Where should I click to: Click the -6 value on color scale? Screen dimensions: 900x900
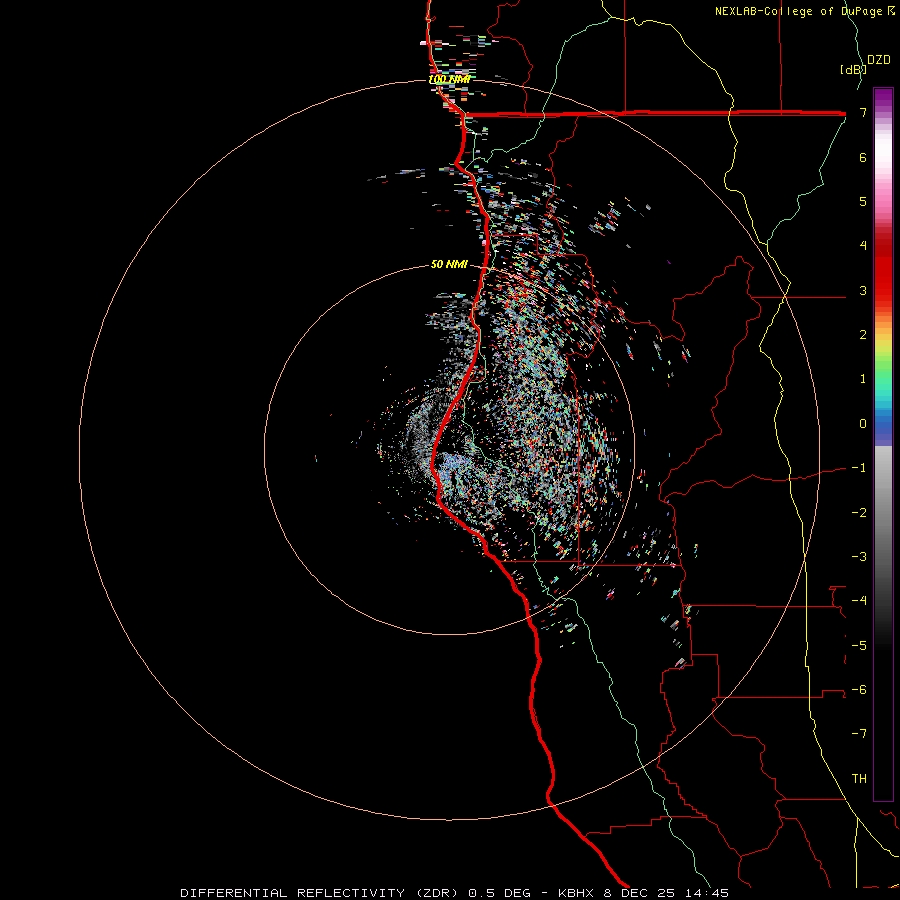(x=859, y=690)
